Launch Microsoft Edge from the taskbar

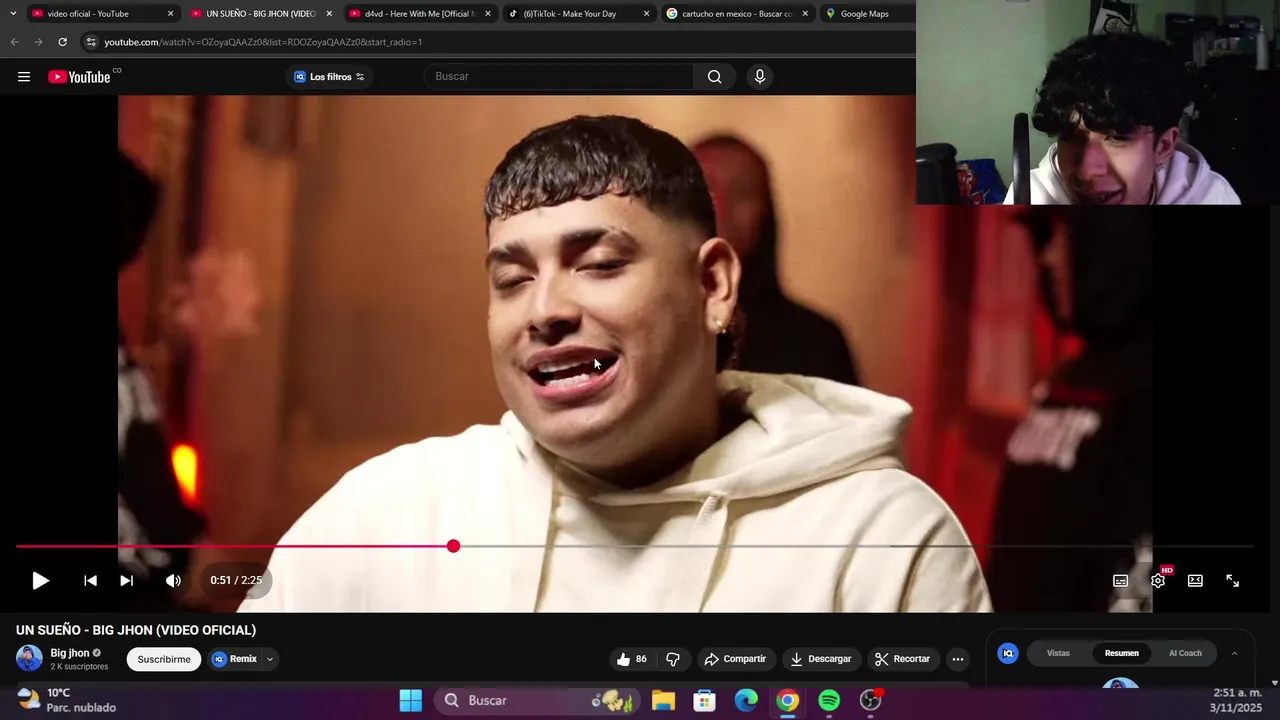pyautogui.click(x=746, y=701)
